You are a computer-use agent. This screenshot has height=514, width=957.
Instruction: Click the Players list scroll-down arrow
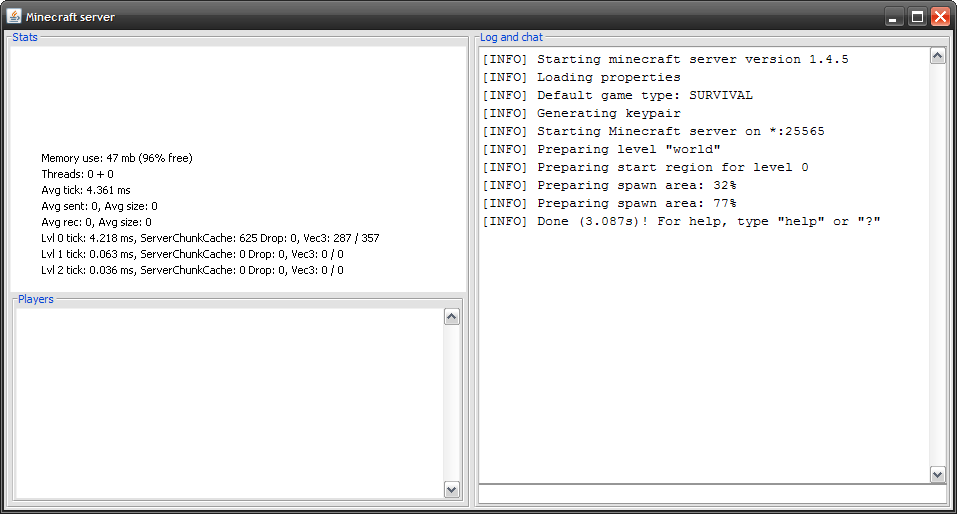coord(452,490)
